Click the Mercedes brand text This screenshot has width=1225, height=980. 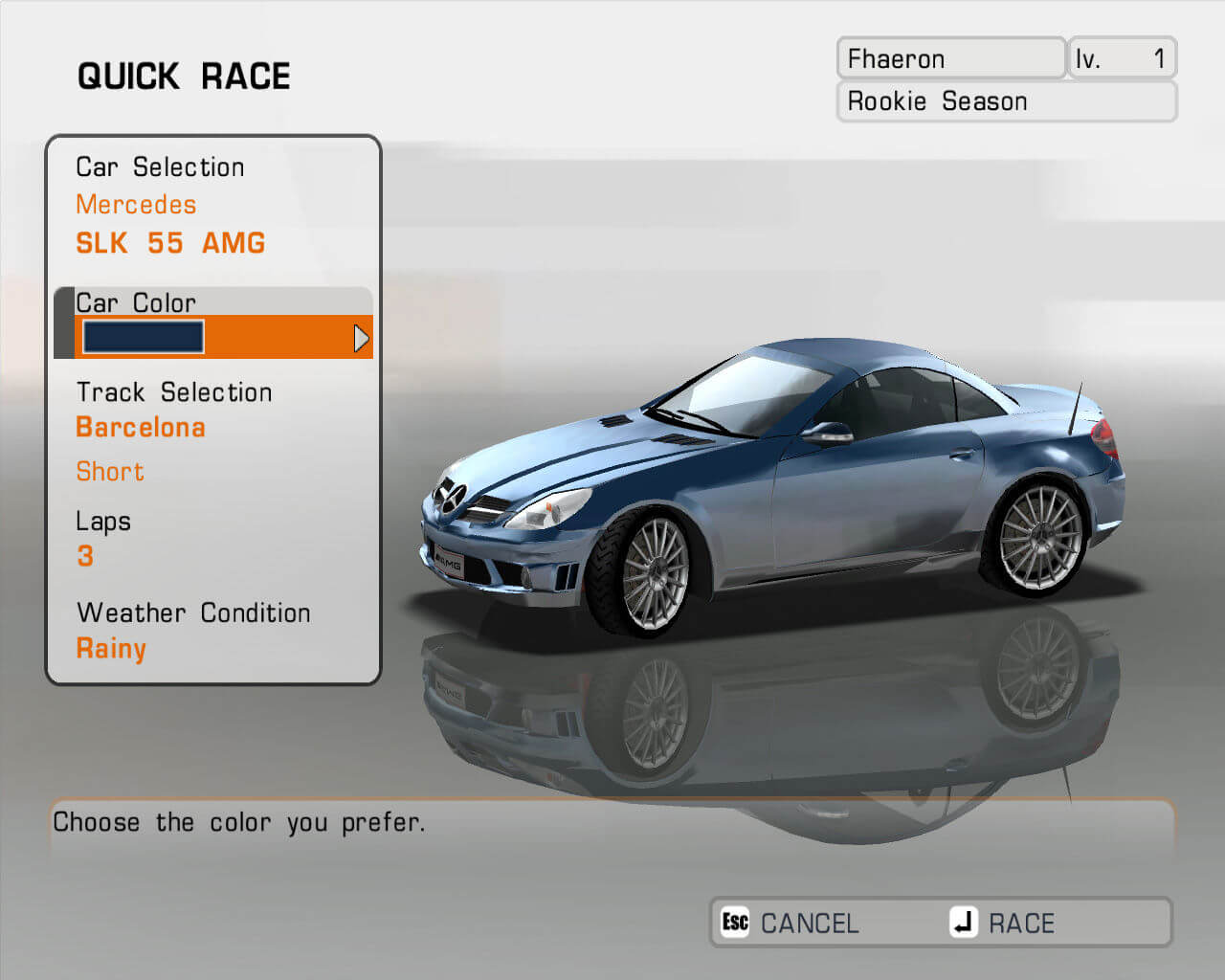point(136,205)
